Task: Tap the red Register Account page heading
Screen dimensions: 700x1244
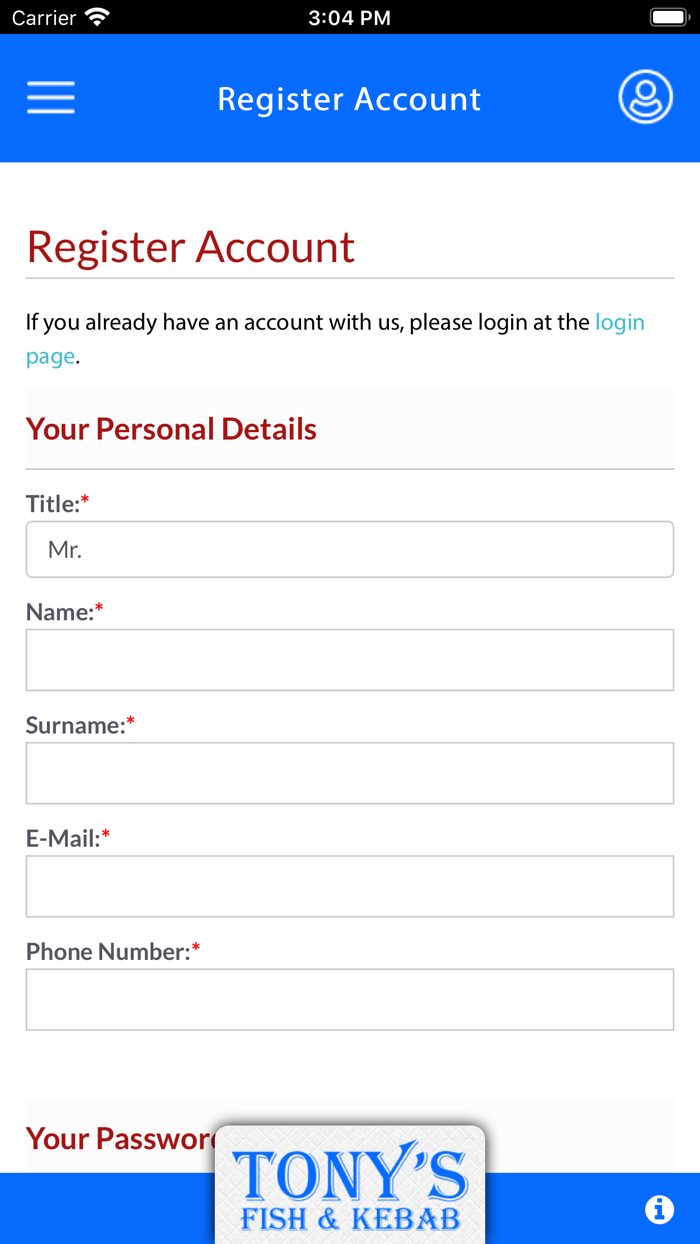Action: (x=190, y=247)
